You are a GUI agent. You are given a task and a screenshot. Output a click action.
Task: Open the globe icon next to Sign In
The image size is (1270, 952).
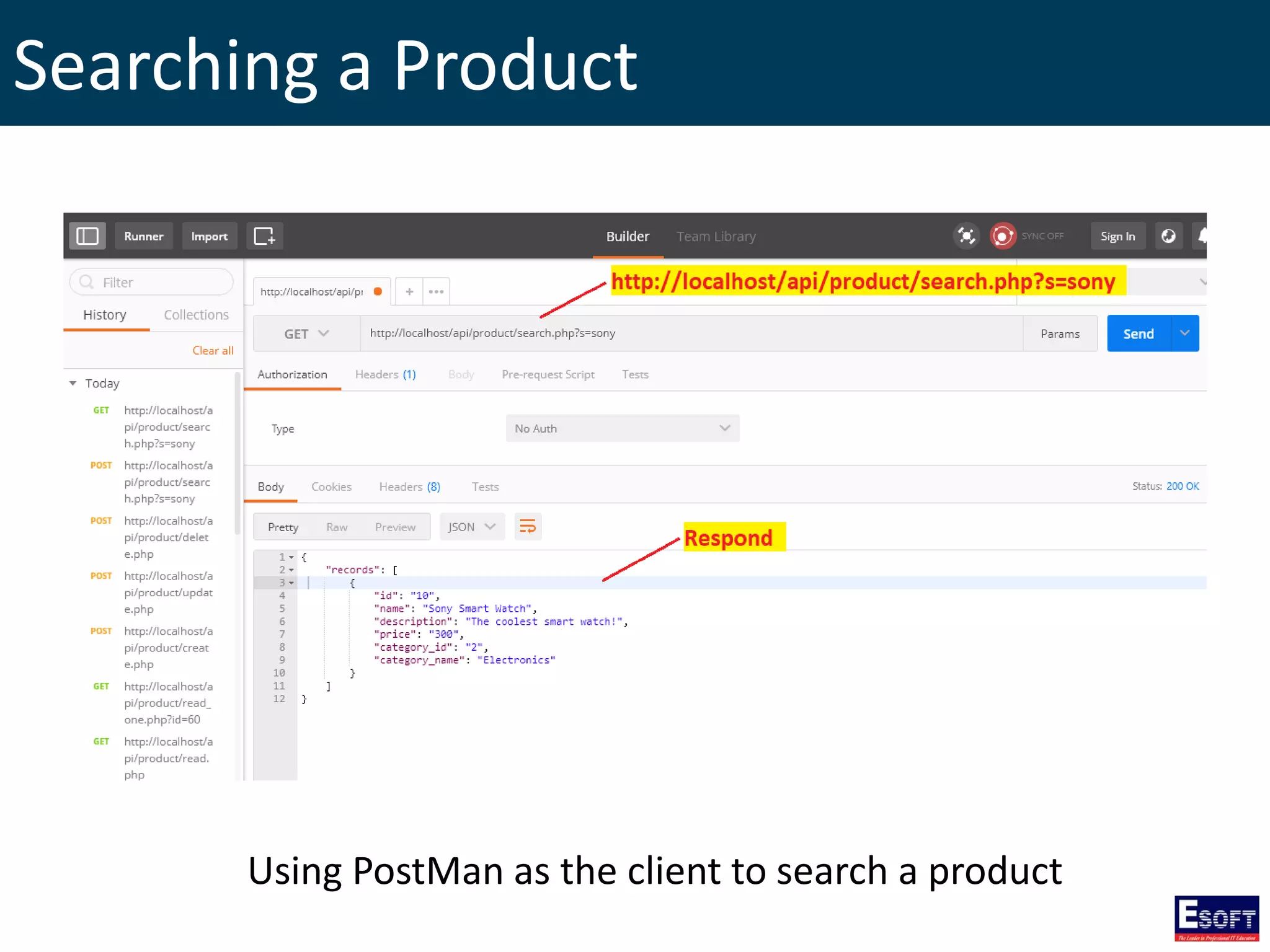pyautogui.click(x=1168, y=236)
